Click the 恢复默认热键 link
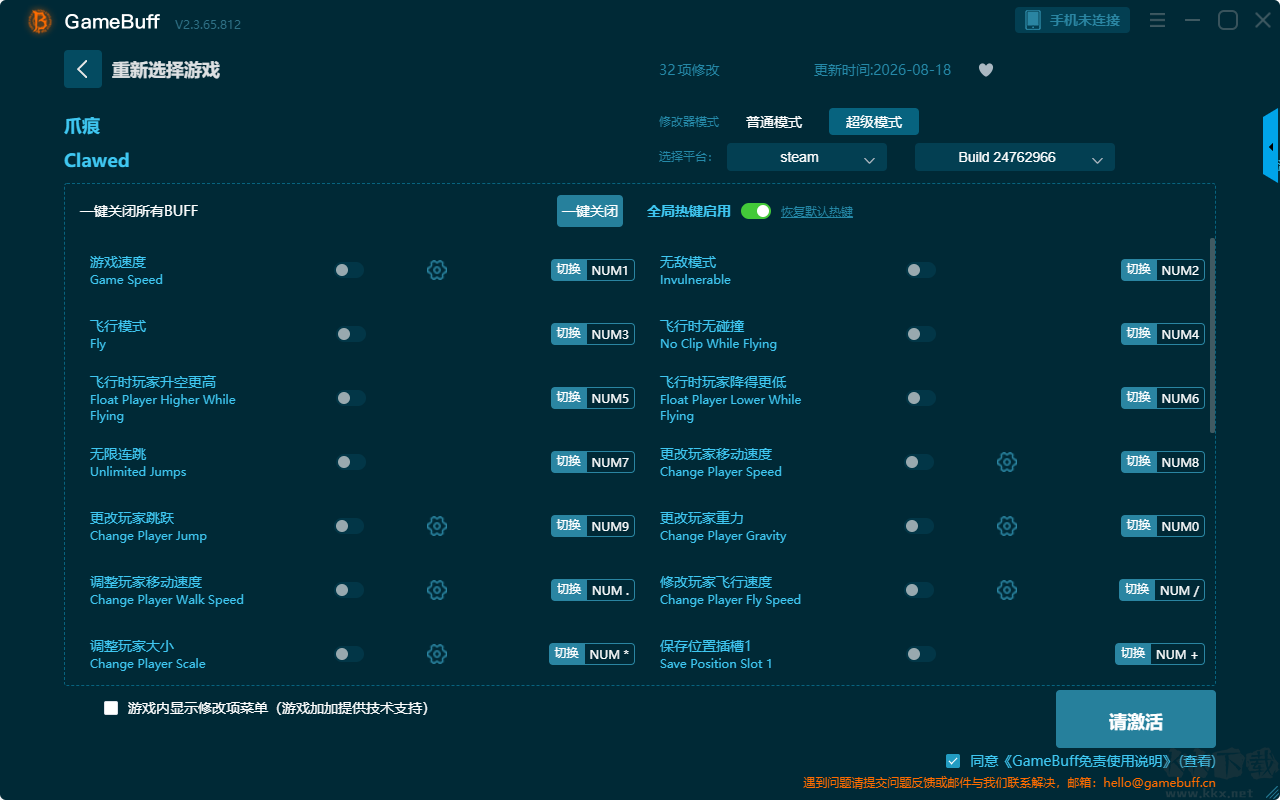The image size is (1280, 800). tap(817, 212)
